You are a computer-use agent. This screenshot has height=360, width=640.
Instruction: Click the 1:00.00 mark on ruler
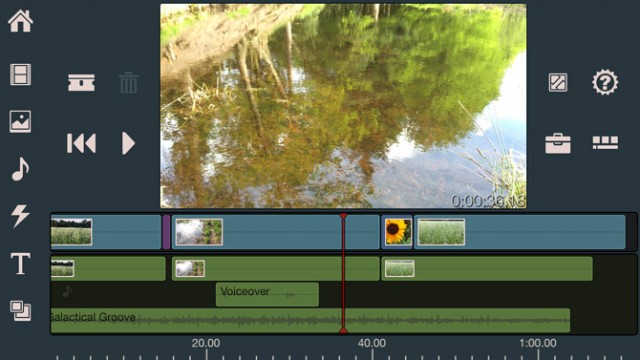[538, 343]
